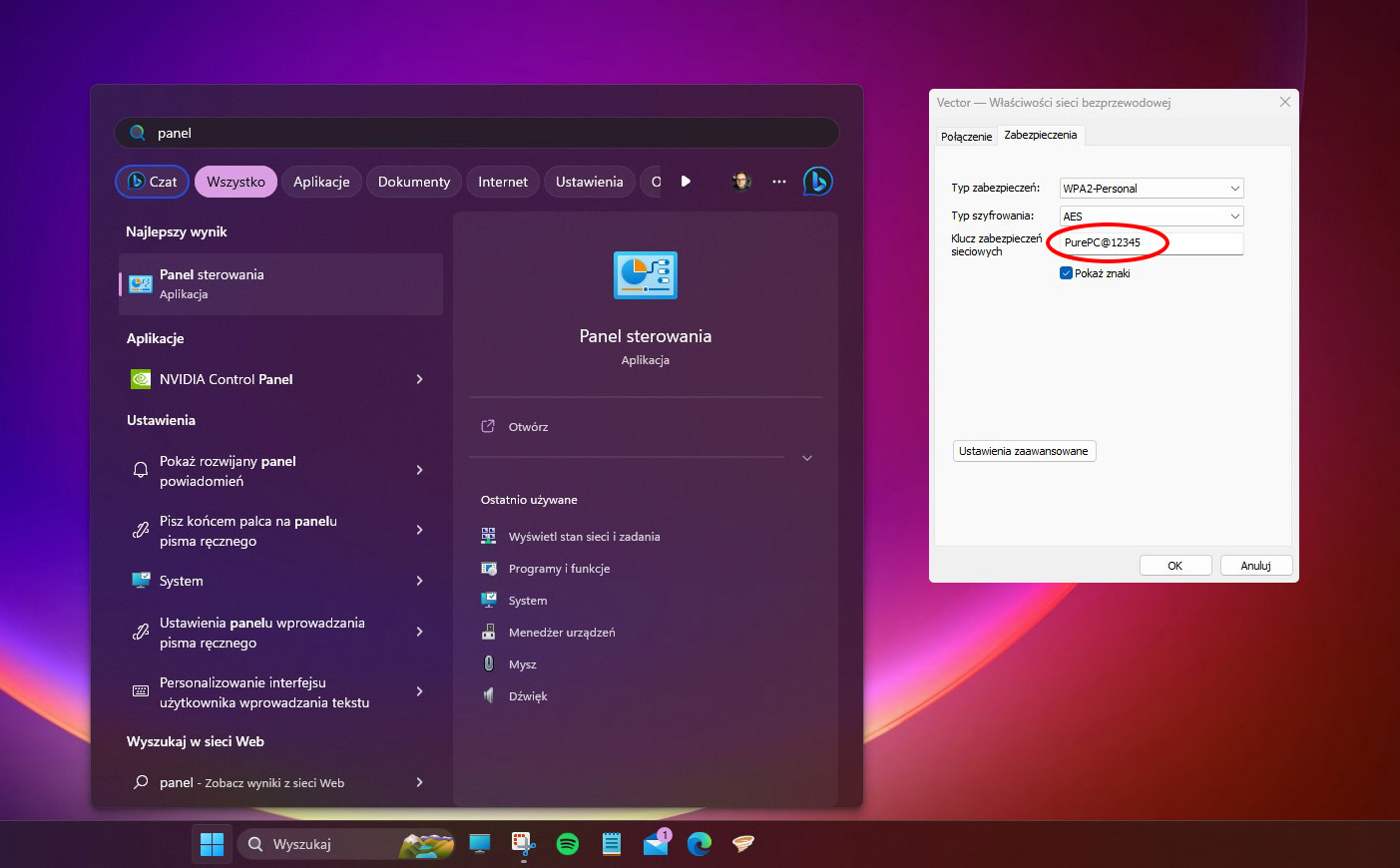
Task: Open the Mail app with pending notification
Action: click(x=655, y=843)
